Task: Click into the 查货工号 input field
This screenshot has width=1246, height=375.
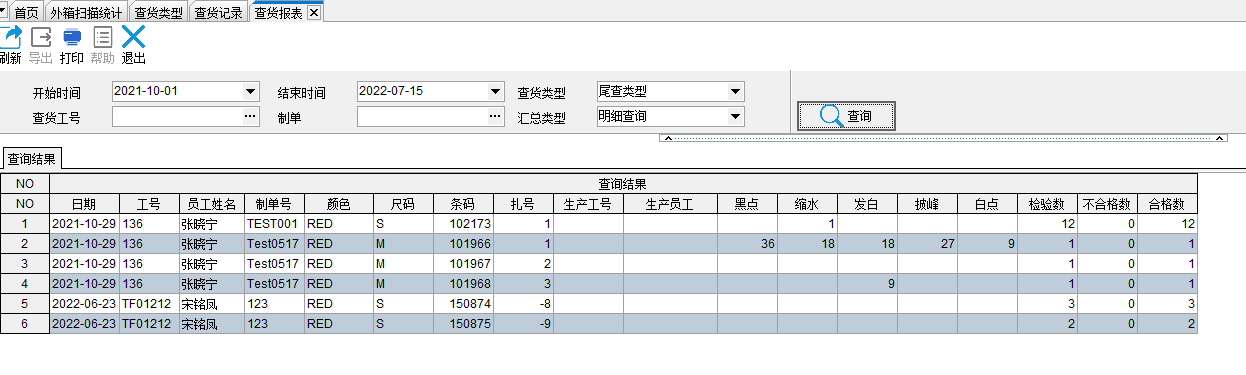Action: [178, 117]
